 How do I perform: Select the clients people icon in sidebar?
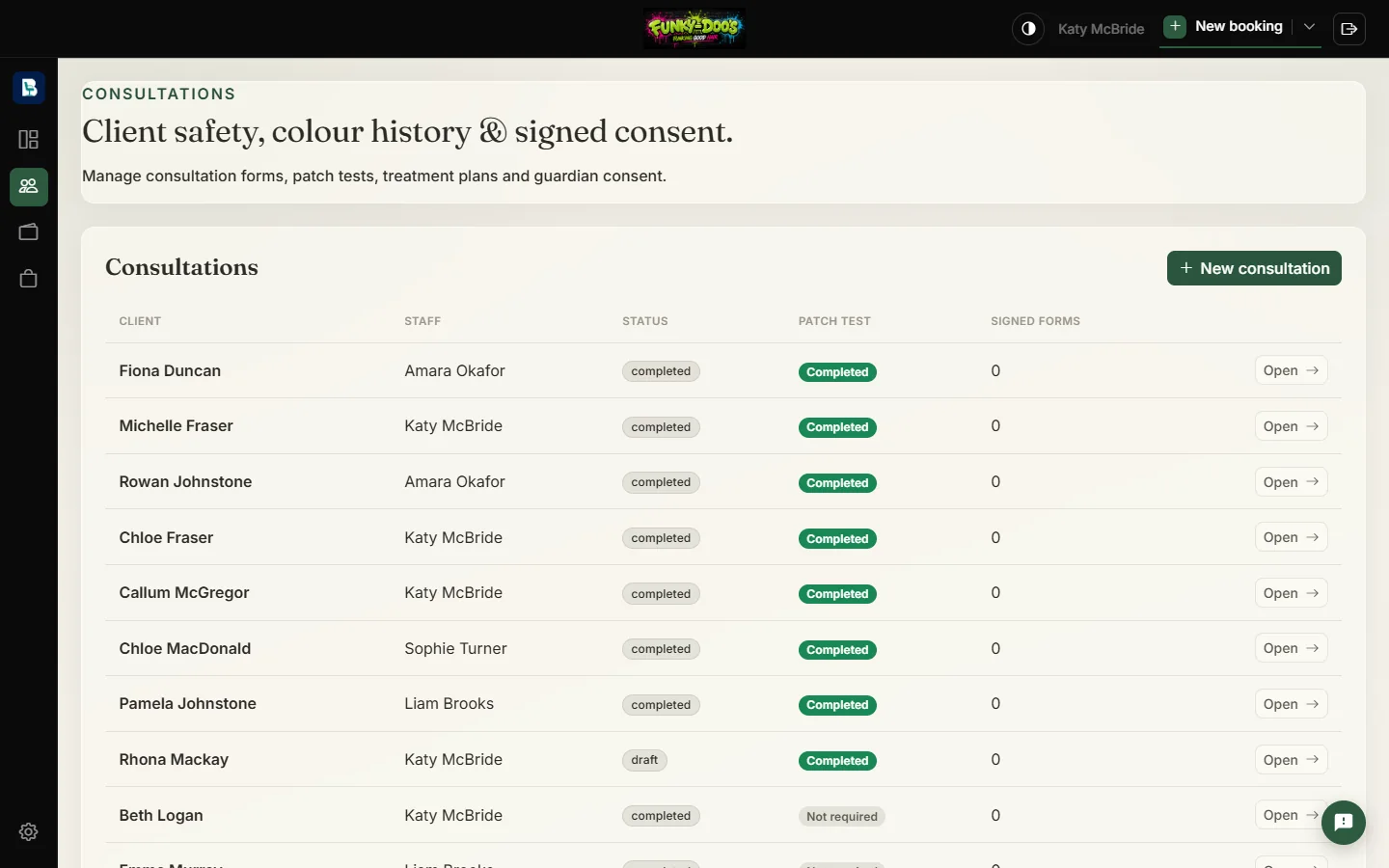pos(29,186)
